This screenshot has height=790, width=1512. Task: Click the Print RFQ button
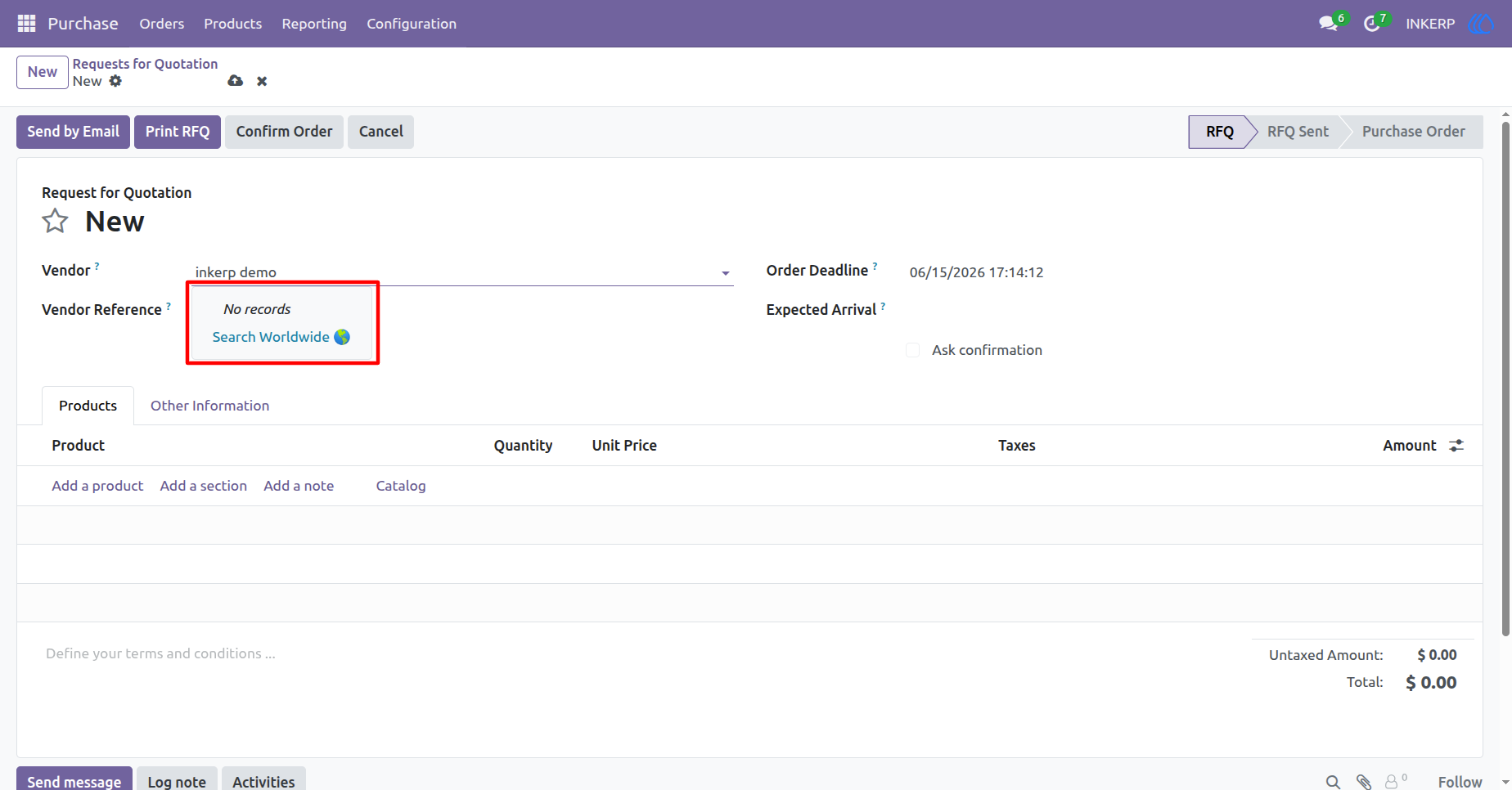tap(178, 132)
